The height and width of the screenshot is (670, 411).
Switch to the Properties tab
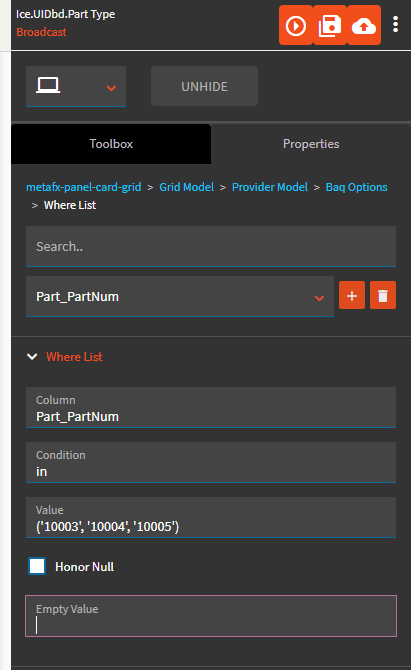pos(311,144)
